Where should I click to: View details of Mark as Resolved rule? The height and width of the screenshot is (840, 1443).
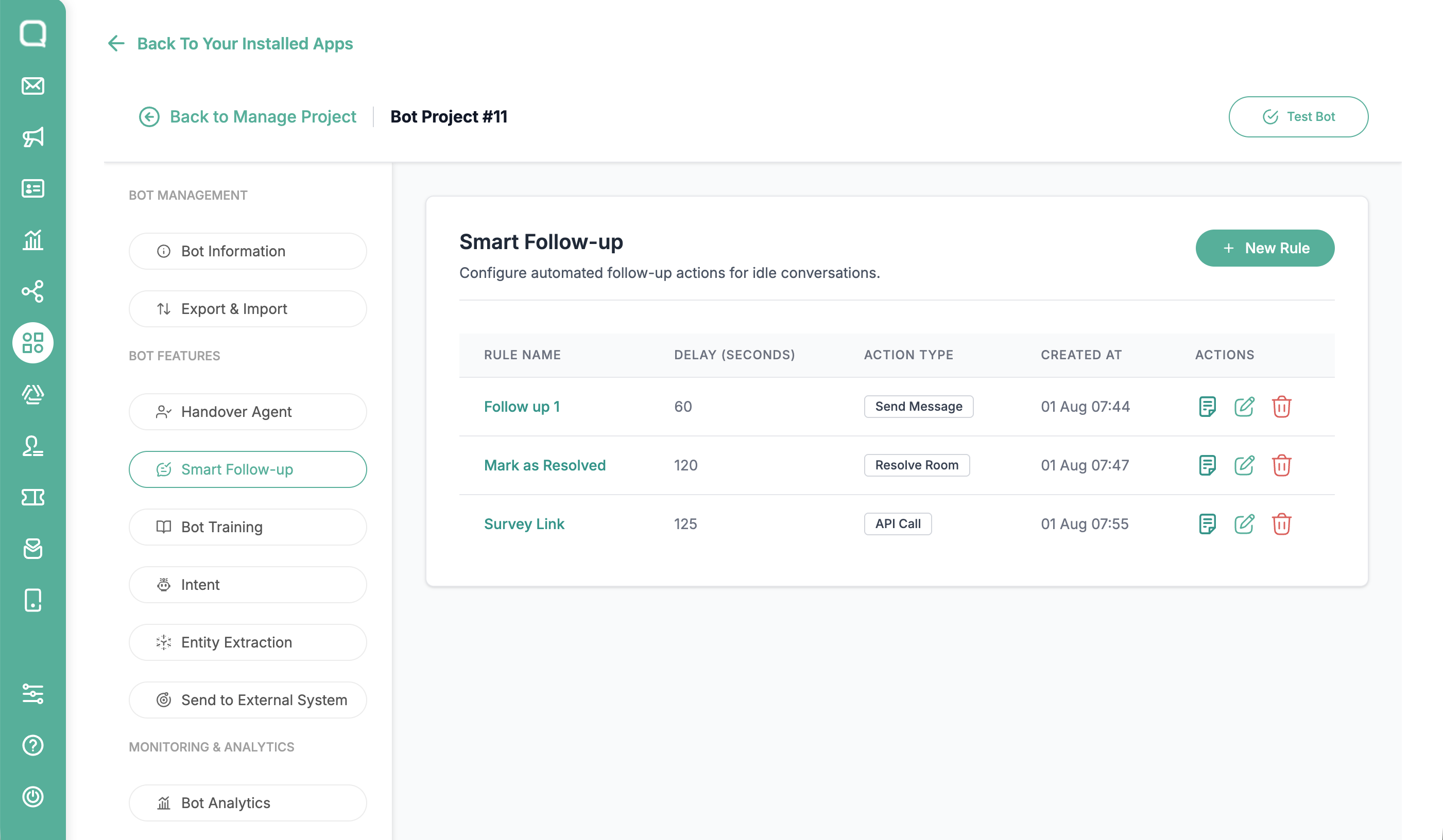1207,465
